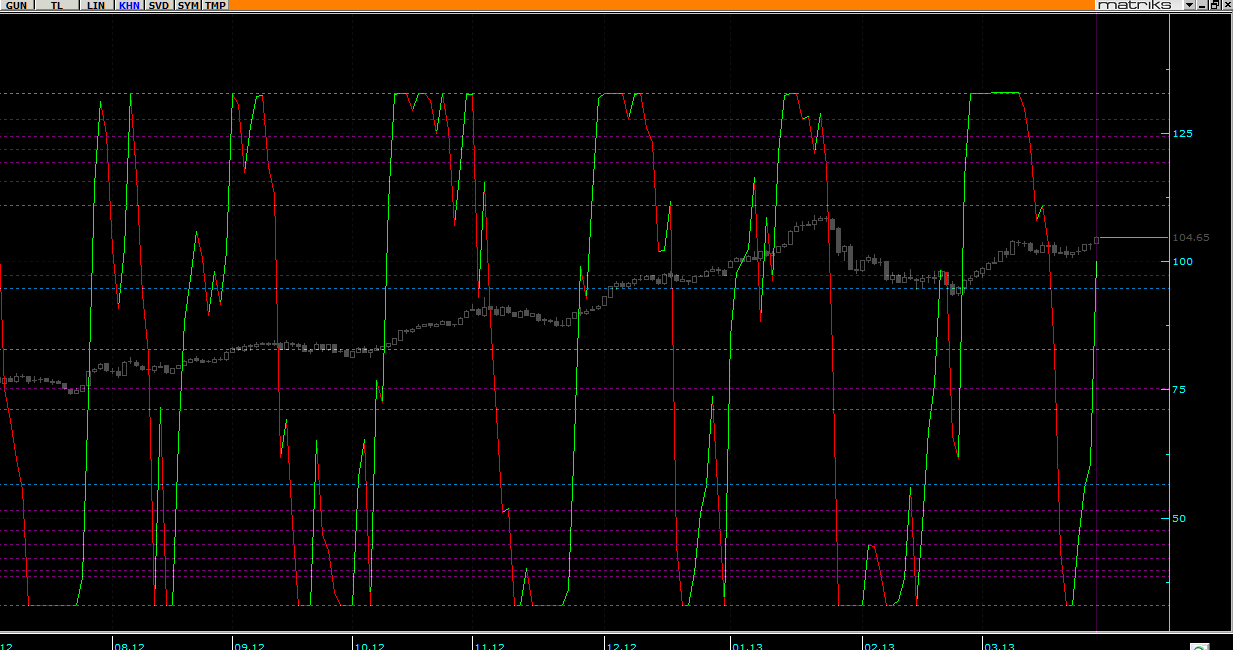
Task: Click the 08.12 date label
Action: [129, 645]
